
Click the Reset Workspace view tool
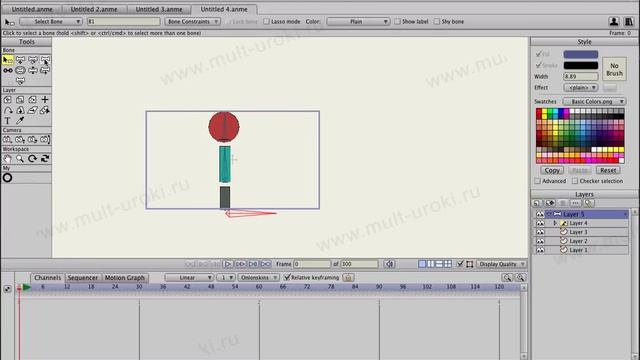click(45, 159)
